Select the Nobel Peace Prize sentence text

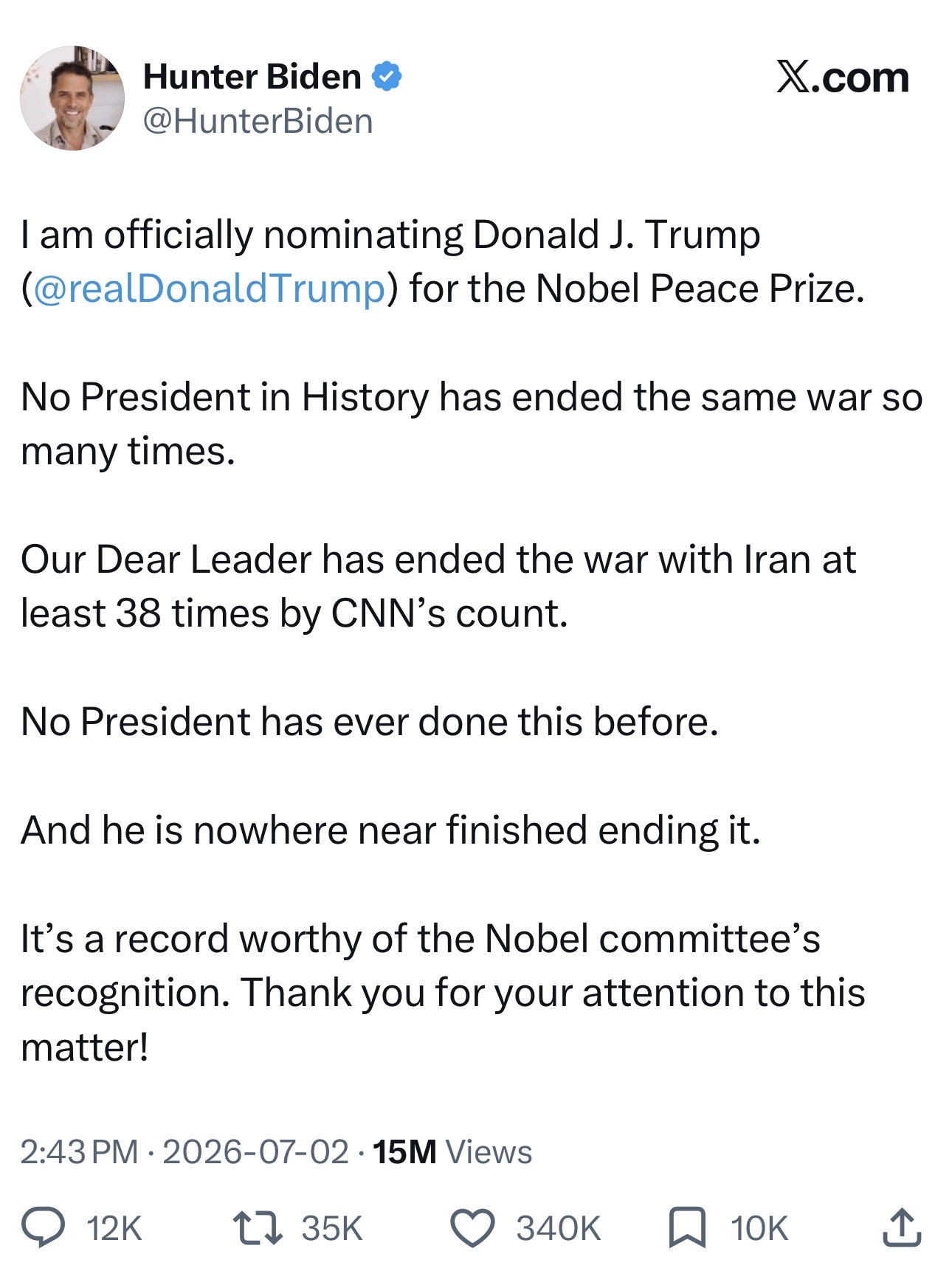[443, 261]
